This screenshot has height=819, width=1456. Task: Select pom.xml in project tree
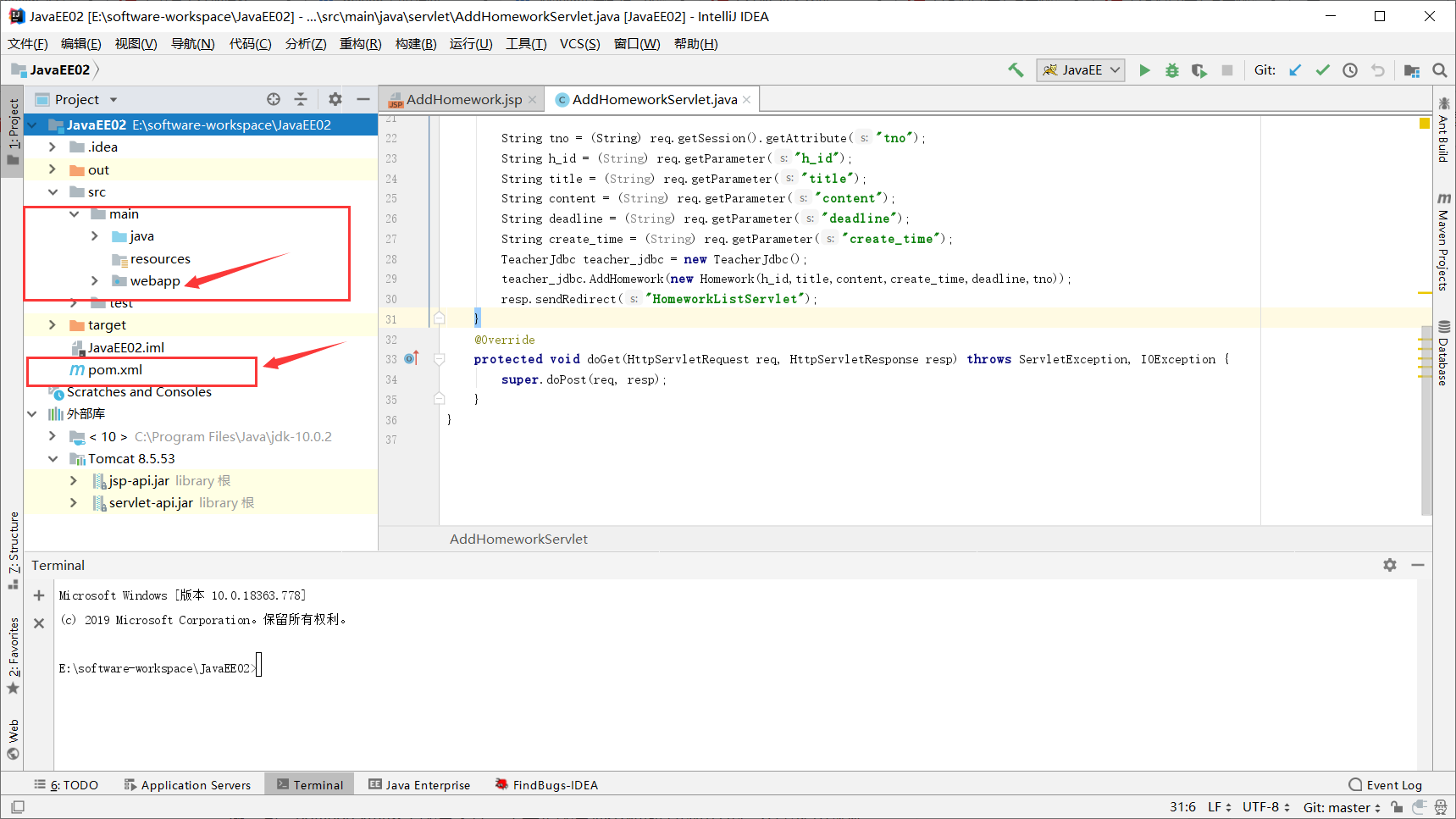(x=115, y=370)
